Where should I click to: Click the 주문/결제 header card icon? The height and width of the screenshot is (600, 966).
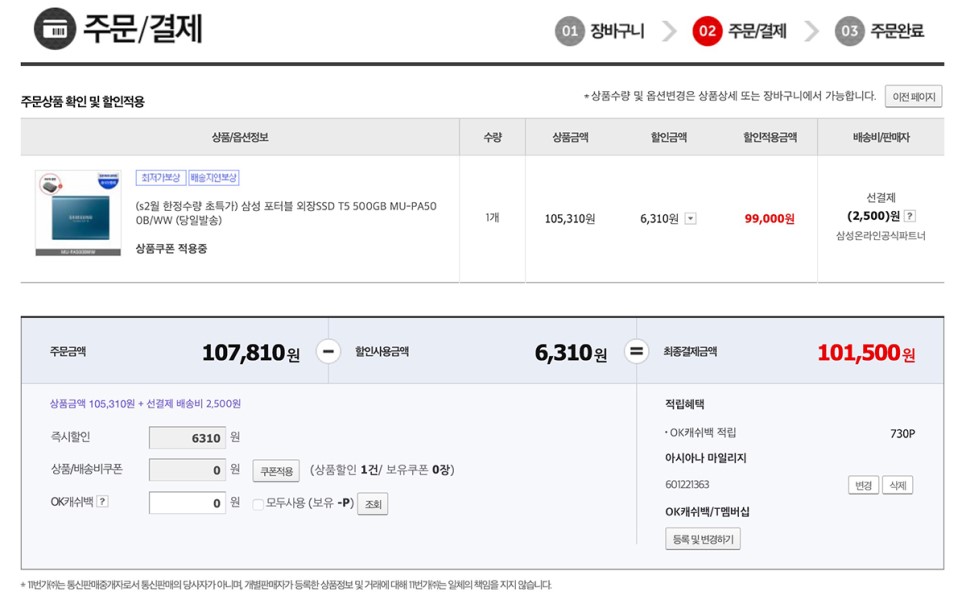click(55, 28)
